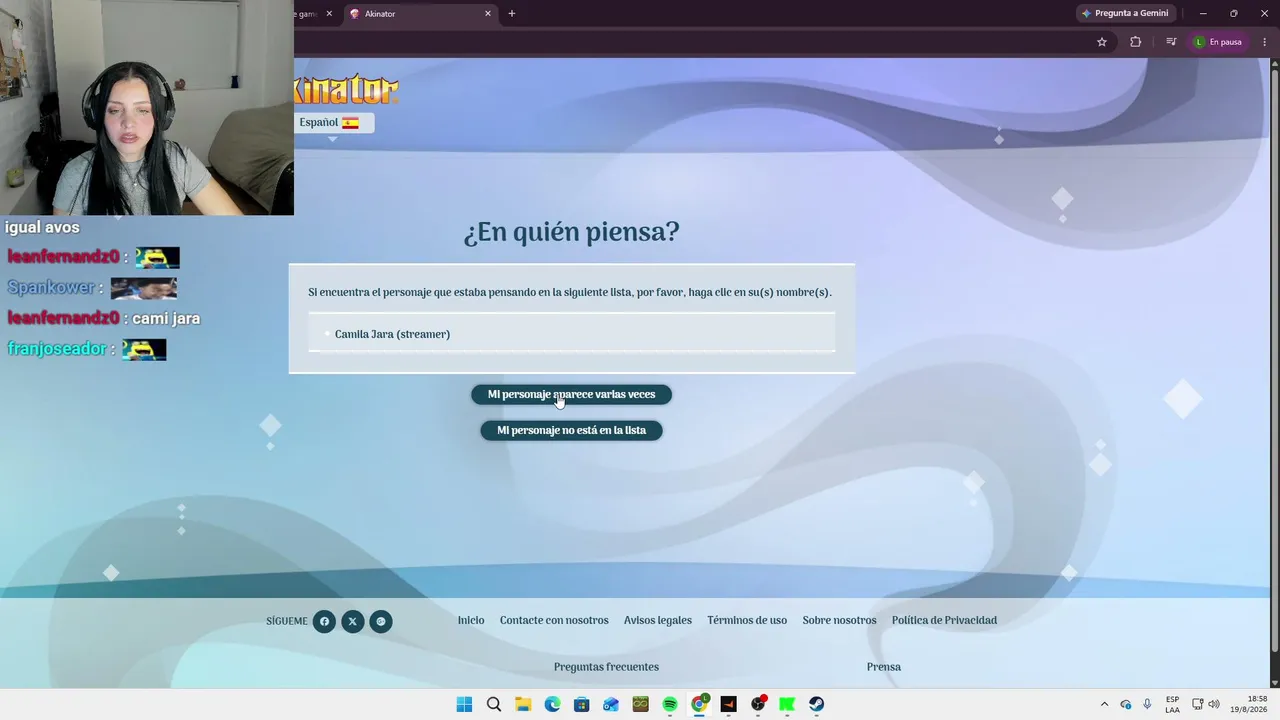1280x720 pixels.
Task: Open the black app with orange logo in taskbar
Action: [729, 704]
